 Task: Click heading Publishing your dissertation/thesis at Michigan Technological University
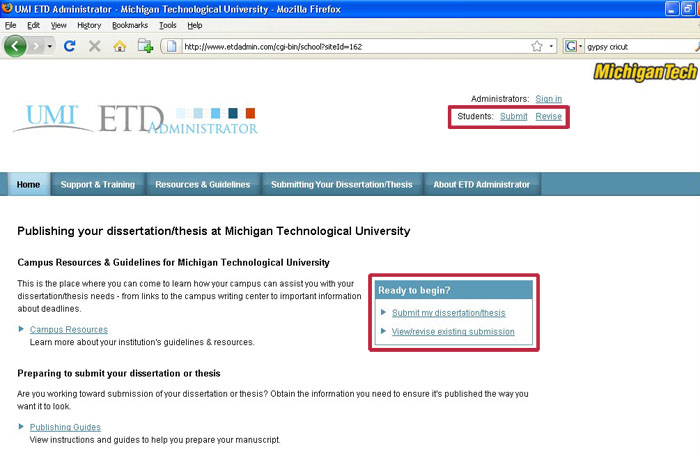214,231
